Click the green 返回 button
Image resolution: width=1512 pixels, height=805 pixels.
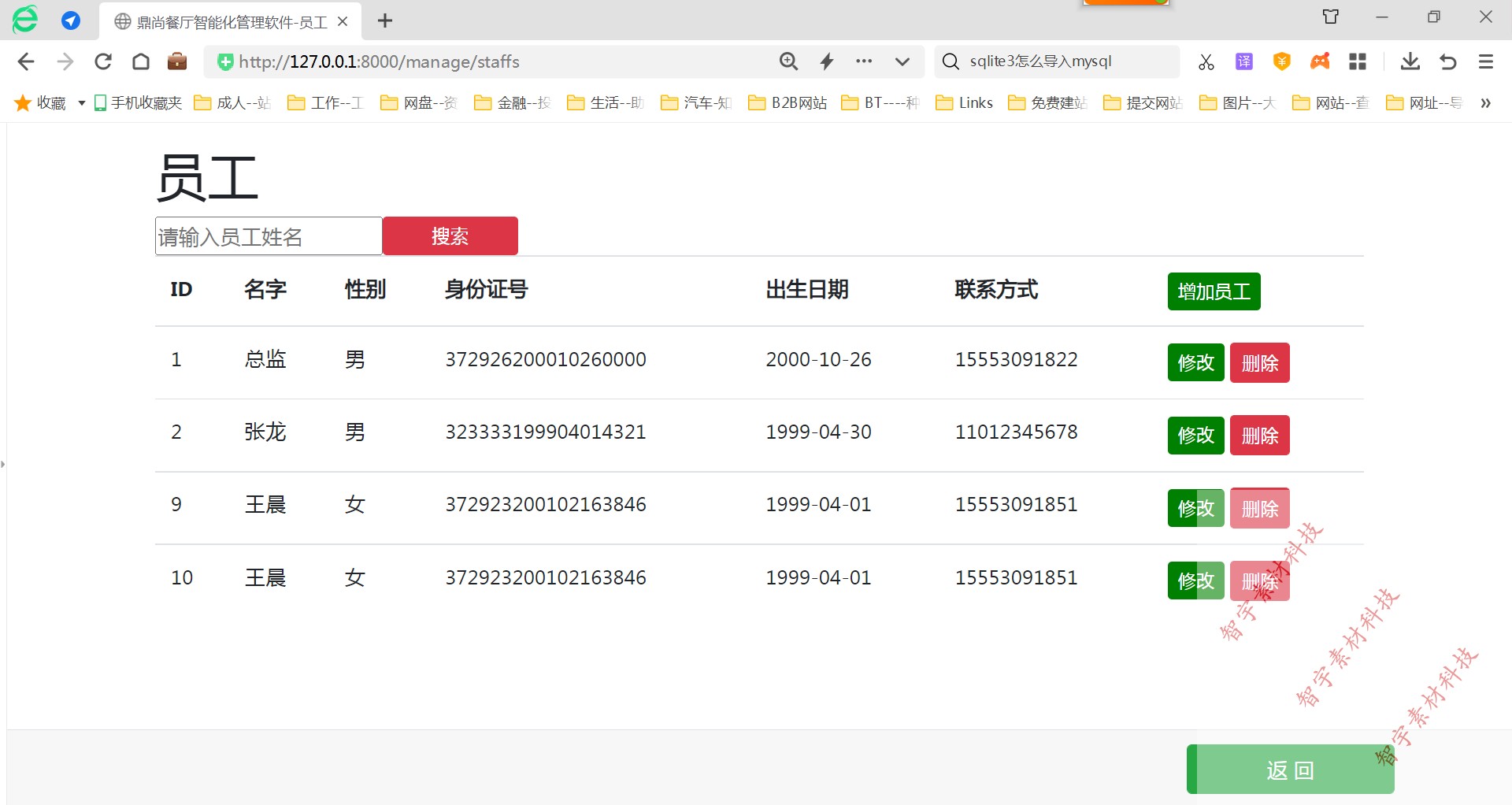pos(1291,770)
